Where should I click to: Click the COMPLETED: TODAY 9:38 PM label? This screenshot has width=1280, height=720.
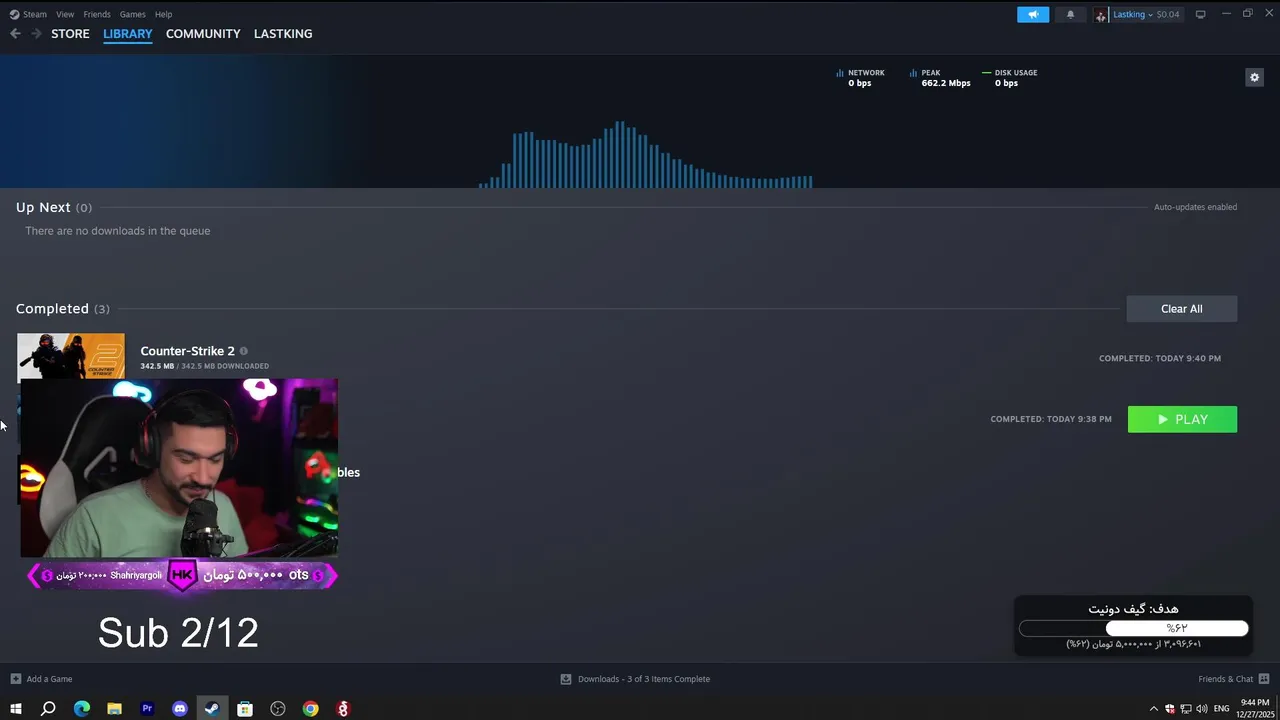click(1051, 419)
